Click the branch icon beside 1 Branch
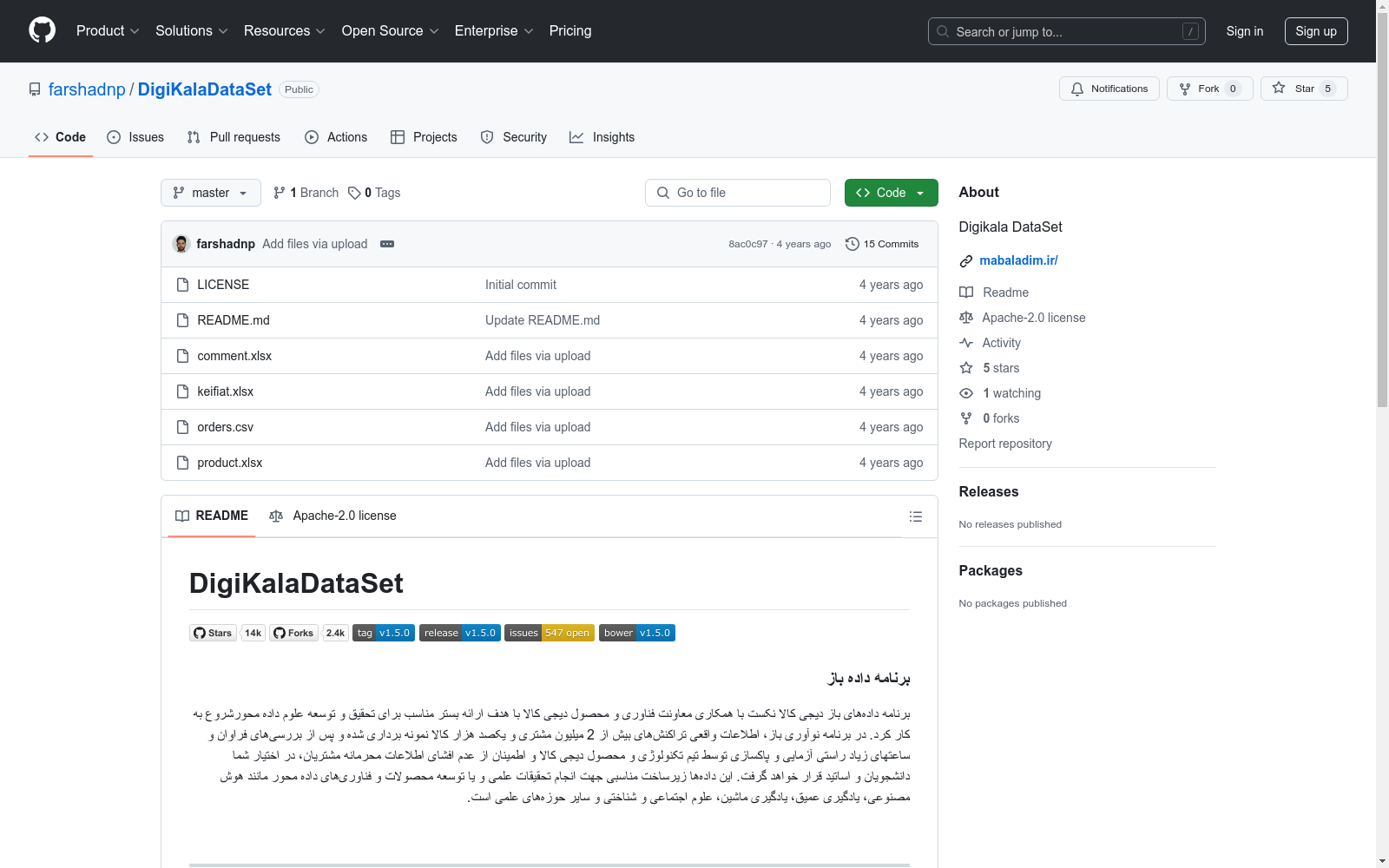The width and height of the screenshot is (1389, 868). [x=280, y=193]
